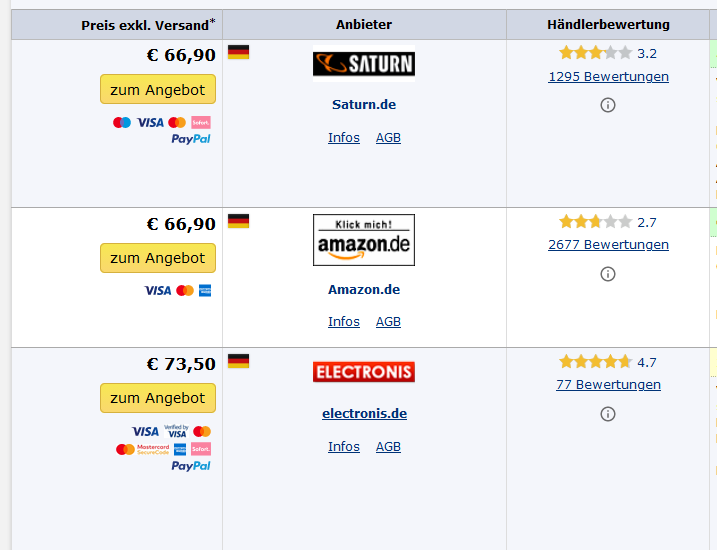Click the Händlerbewertung column header

pyautogui.click(x=608, y=24)
